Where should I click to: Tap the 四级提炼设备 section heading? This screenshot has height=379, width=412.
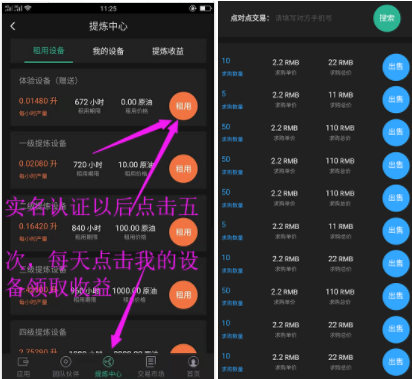click(x=43, y=332)
